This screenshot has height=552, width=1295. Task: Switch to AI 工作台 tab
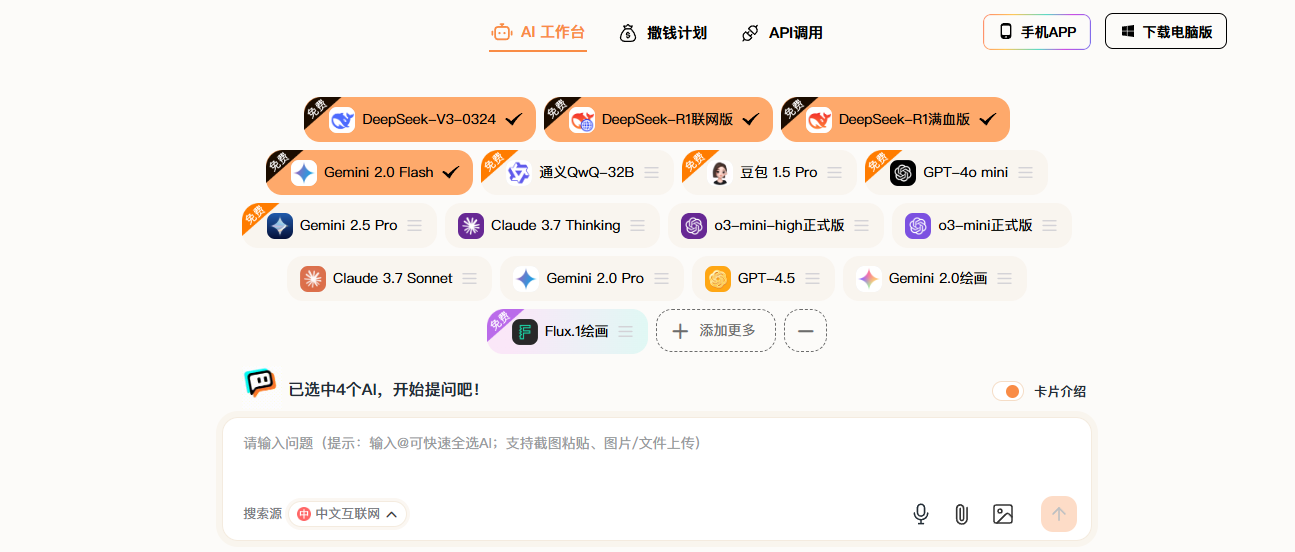pyautogui.click(x=538, y=32)
